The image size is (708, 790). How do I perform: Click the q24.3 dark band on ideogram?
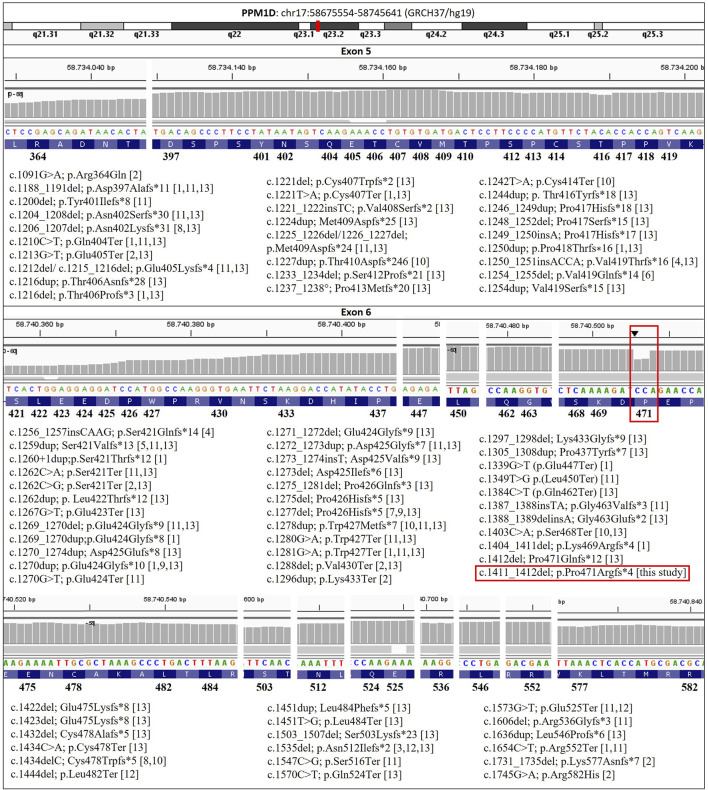494,26
